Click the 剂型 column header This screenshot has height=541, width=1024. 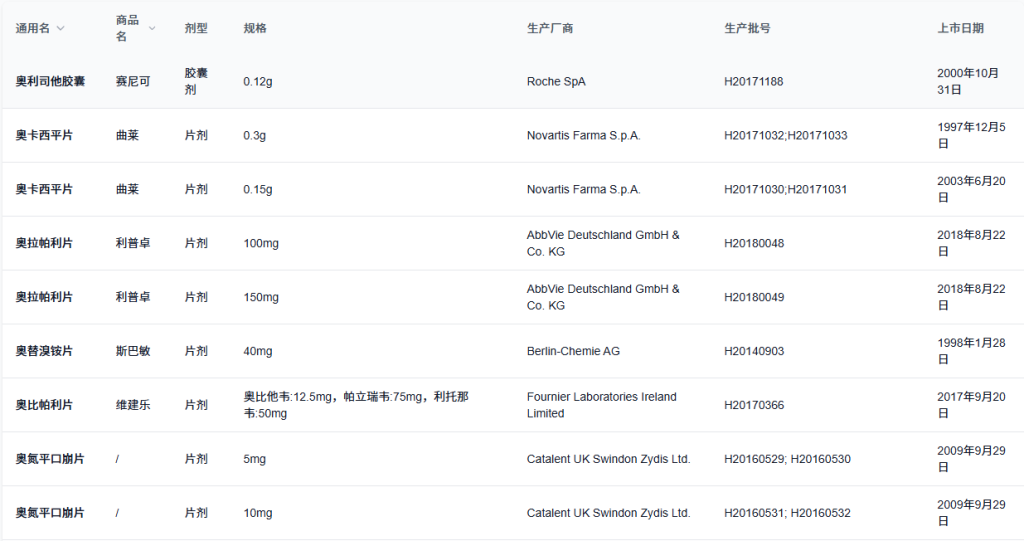tap(196, 29)
